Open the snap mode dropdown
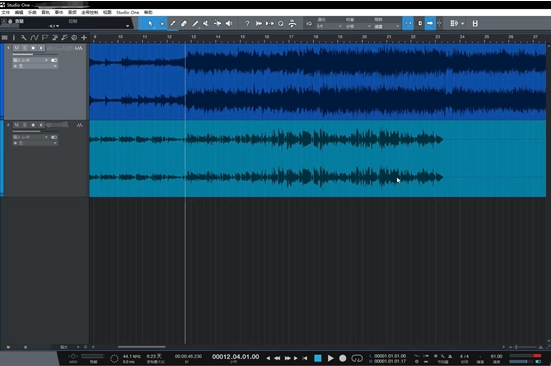The image size is (551, 366). 387,26
